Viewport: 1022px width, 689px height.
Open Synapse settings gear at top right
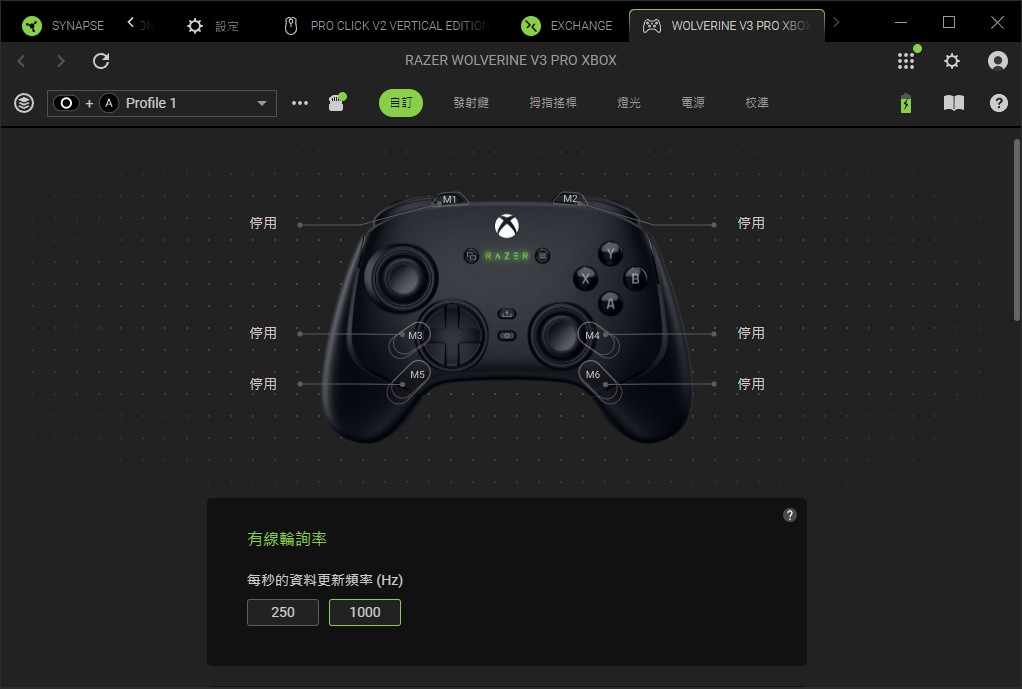point(952,61)
